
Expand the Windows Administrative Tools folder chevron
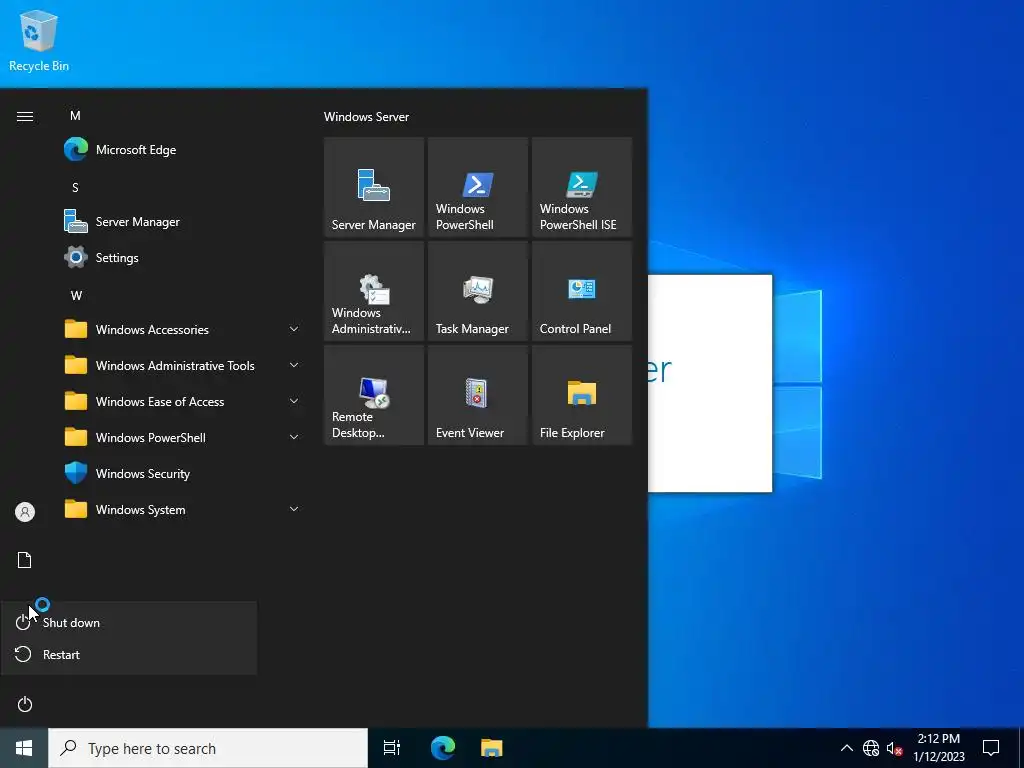point(294,365)
